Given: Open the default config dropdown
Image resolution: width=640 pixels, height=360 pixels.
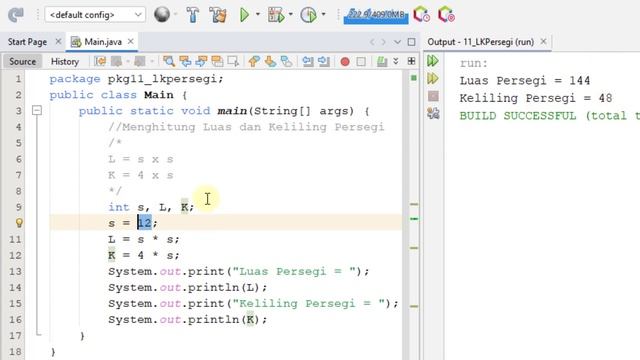Looking at the screenshot, I should coord(95,15).
